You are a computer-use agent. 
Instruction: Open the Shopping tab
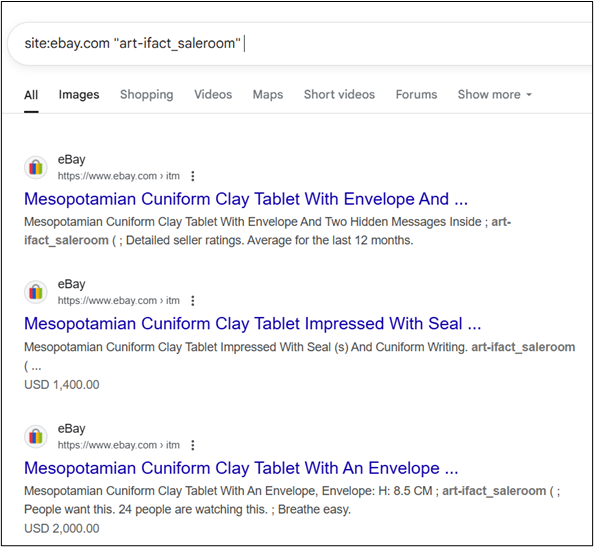click(147, 95)
